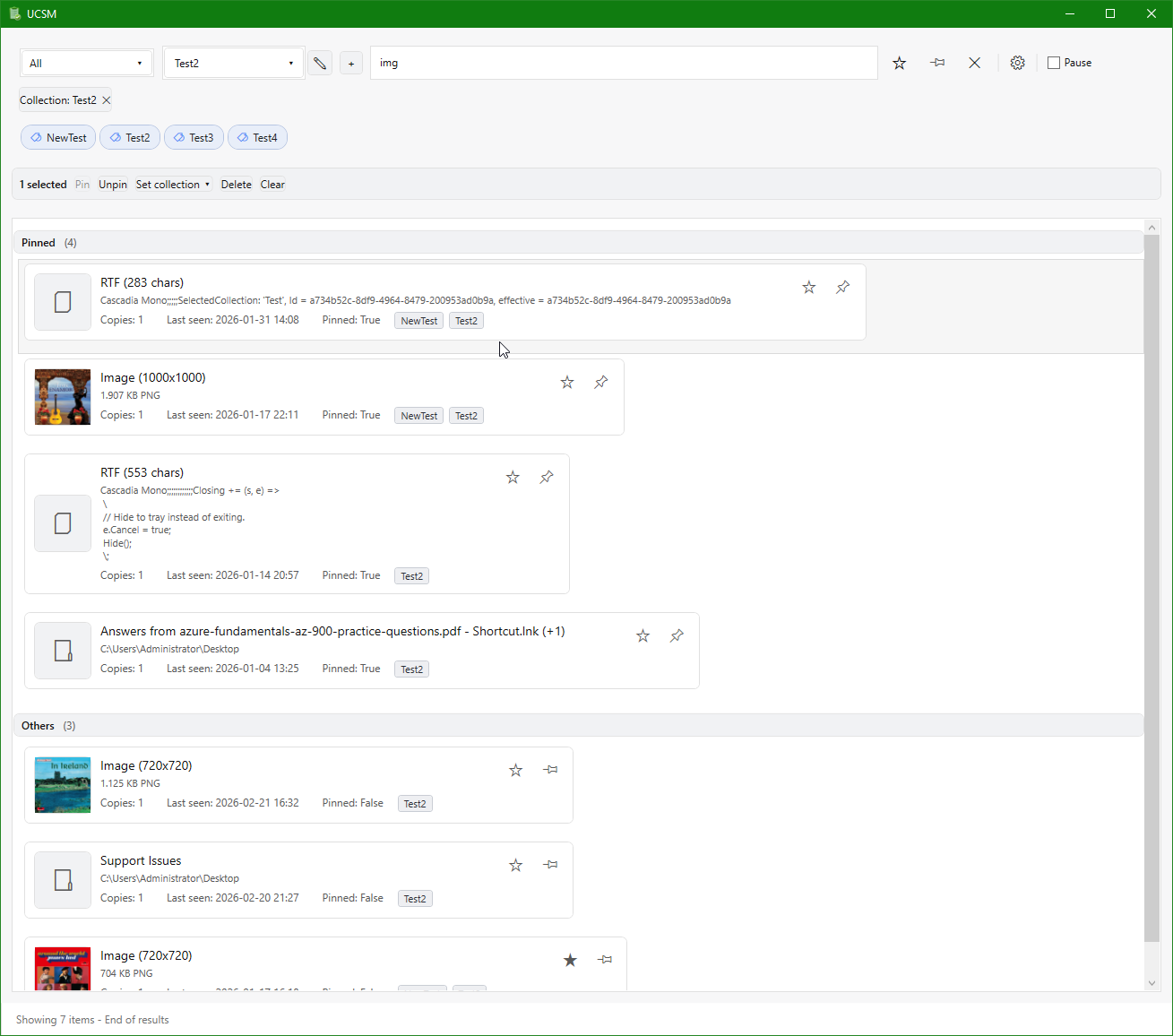Open the All type filter dropdown
Viewport: 1173px width, 1036px height.
[86, 64]
